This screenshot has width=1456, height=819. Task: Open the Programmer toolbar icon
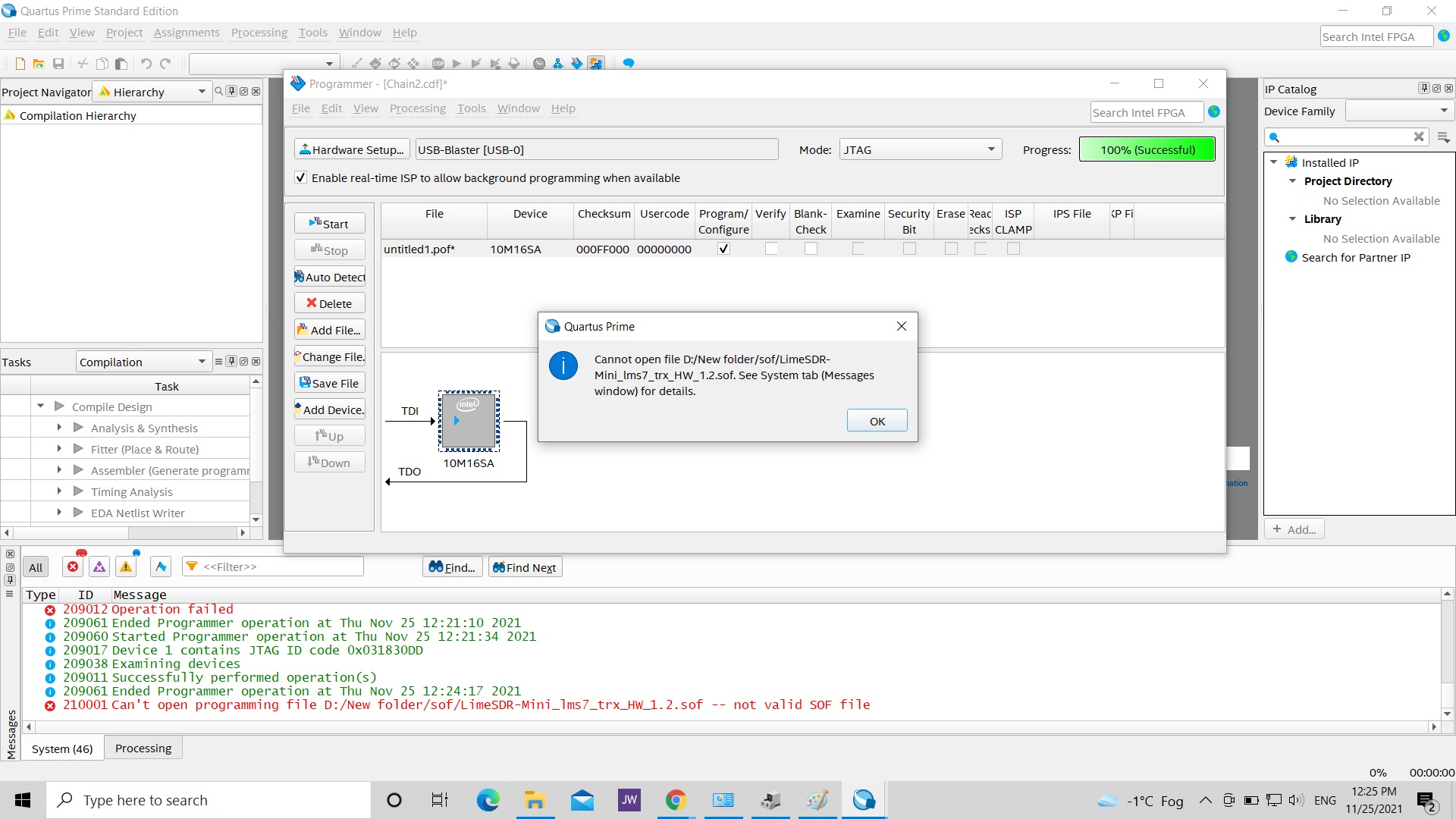click(x=577, y=64)
